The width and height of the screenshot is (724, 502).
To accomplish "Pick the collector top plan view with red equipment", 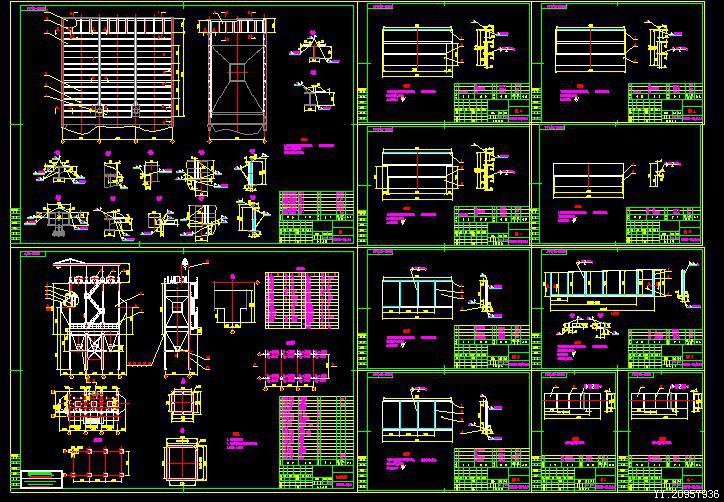I will (90, 409).
